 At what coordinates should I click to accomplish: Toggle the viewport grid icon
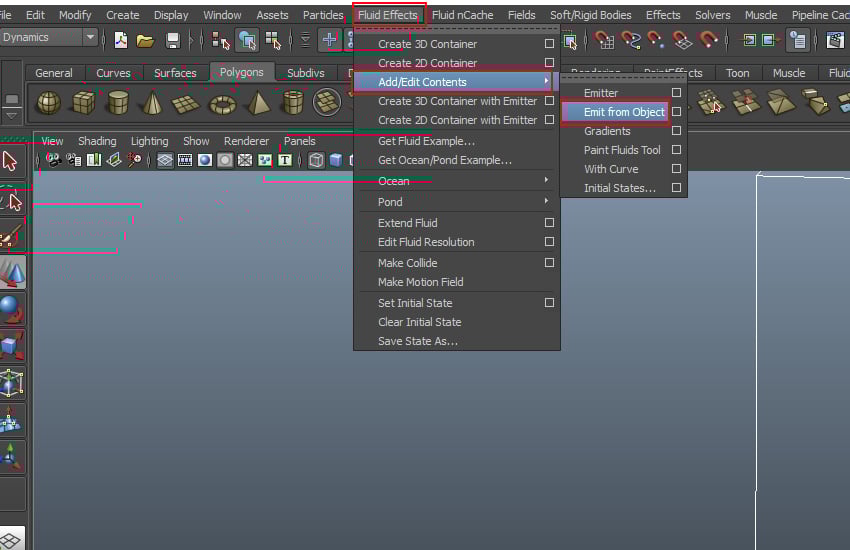click(165, 160)
